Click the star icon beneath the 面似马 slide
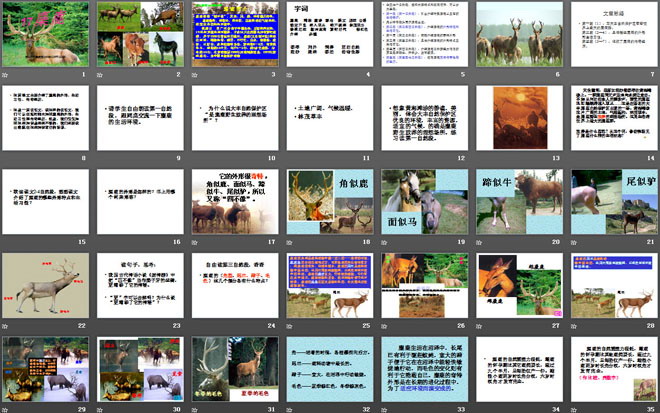The height and width of the screenshot is (413, 660). click(384, 242)
